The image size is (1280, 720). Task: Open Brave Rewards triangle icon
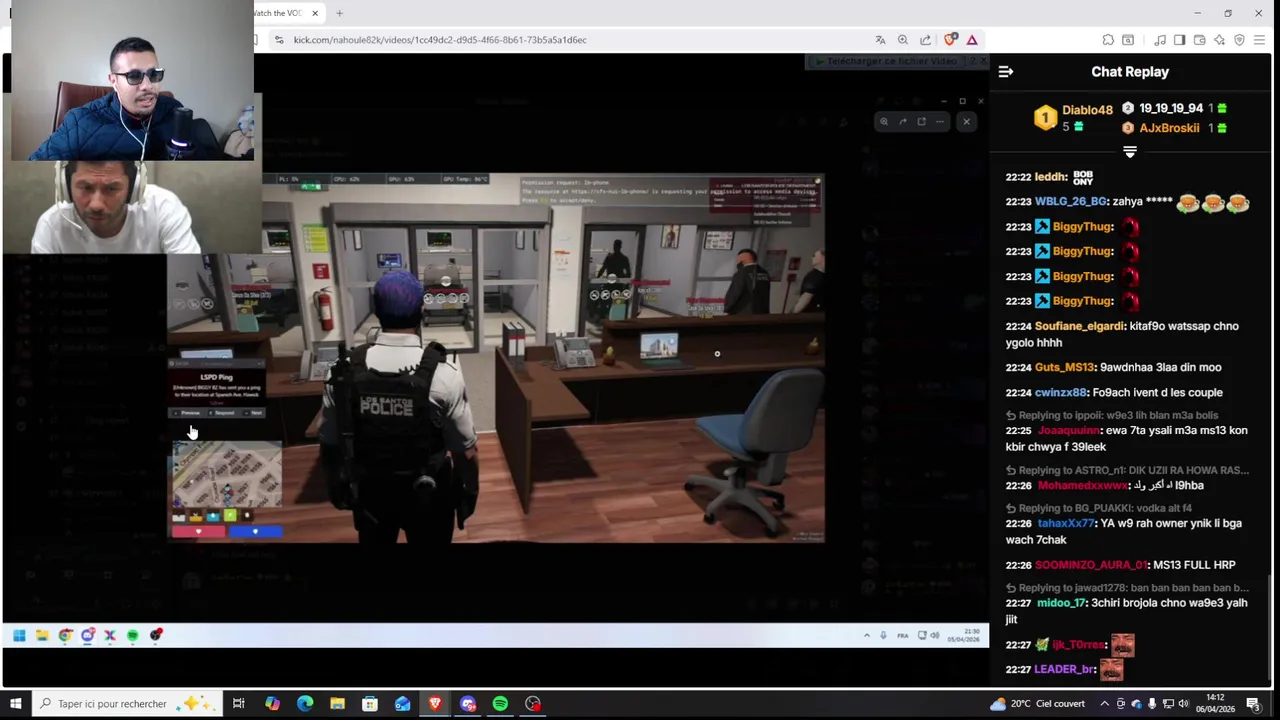972,40
